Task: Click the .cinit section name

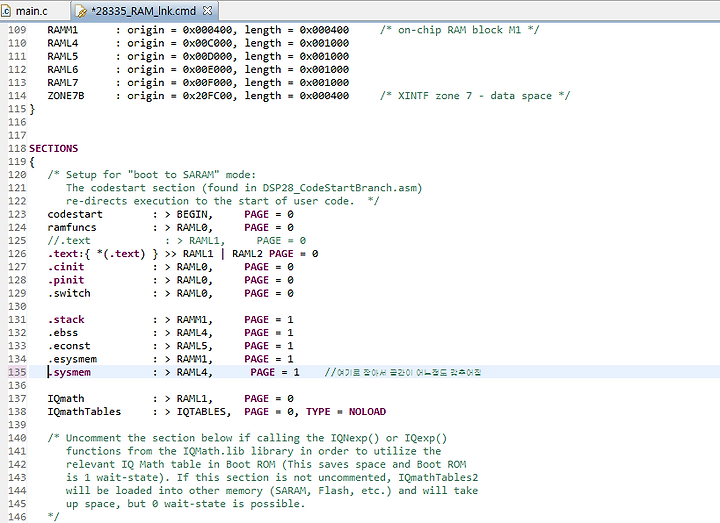Action: (x=66, y=267)
